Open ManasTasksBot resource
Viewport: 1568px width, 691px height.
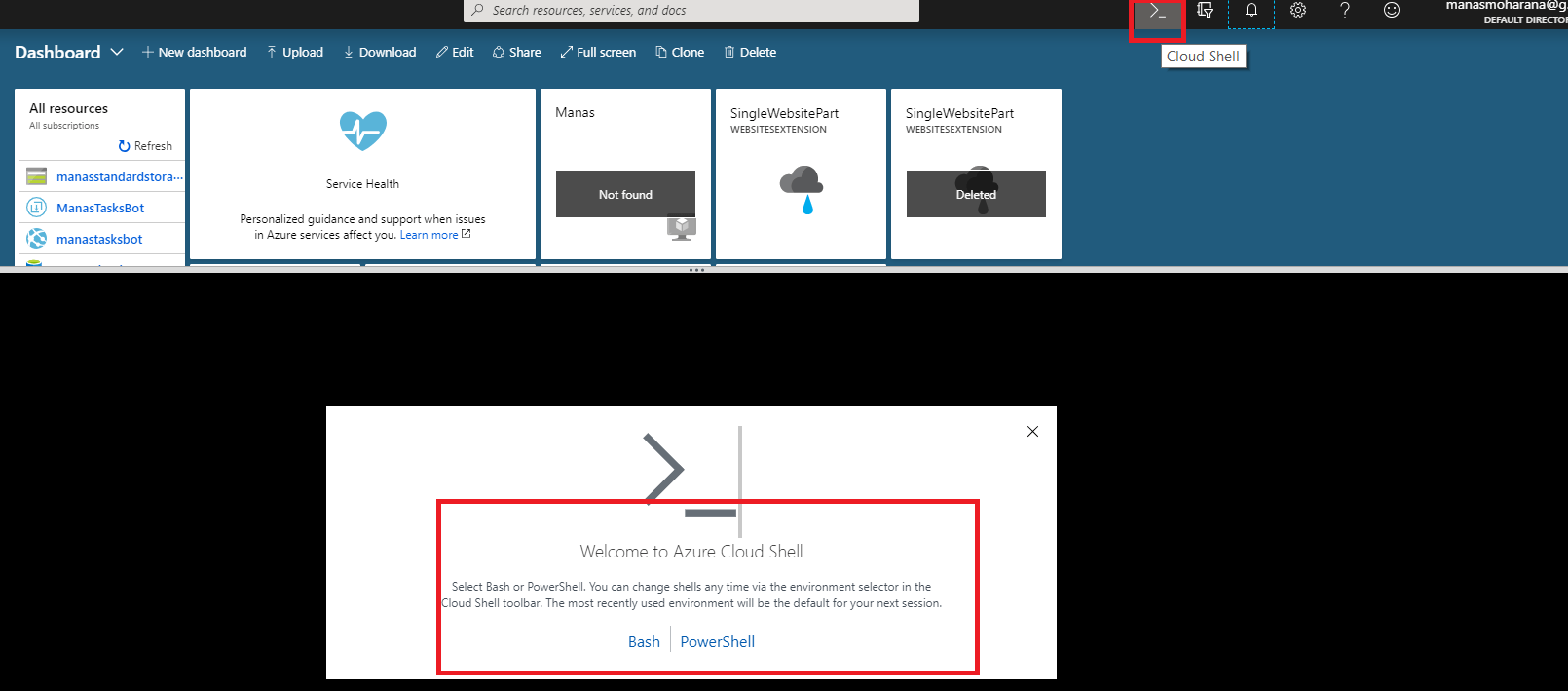[100, 208]
